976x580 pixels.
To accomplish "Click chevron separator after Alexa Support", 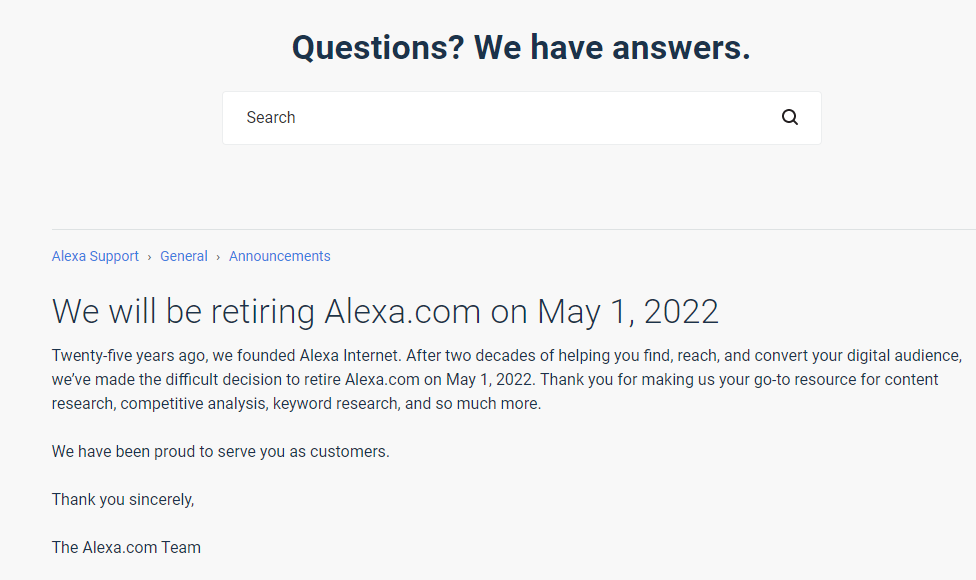I will [x=149, y=257].
